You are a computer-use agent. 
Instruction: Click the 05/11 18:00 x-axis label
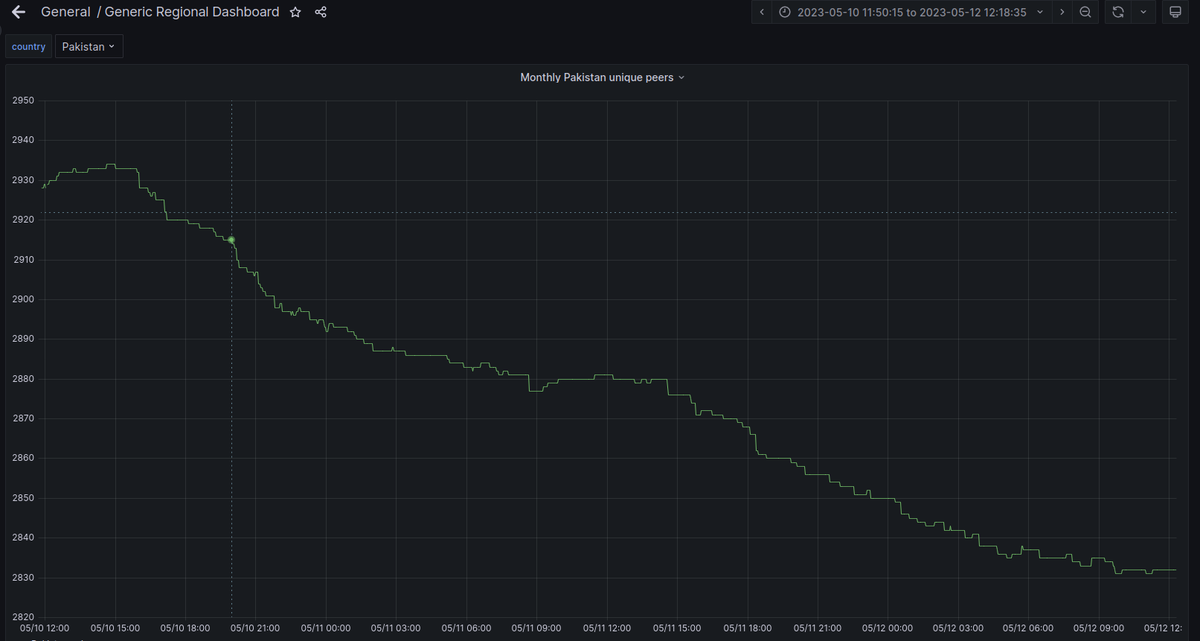[x=747, y=628]
